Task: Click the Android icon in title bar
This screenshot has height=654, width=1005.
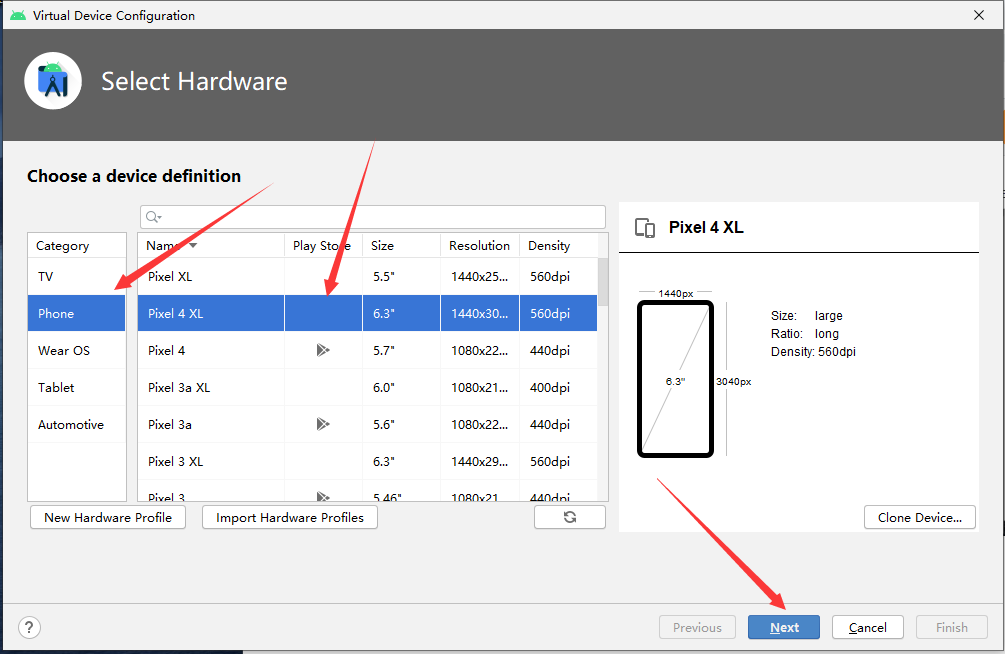Action: click(18, 15)
